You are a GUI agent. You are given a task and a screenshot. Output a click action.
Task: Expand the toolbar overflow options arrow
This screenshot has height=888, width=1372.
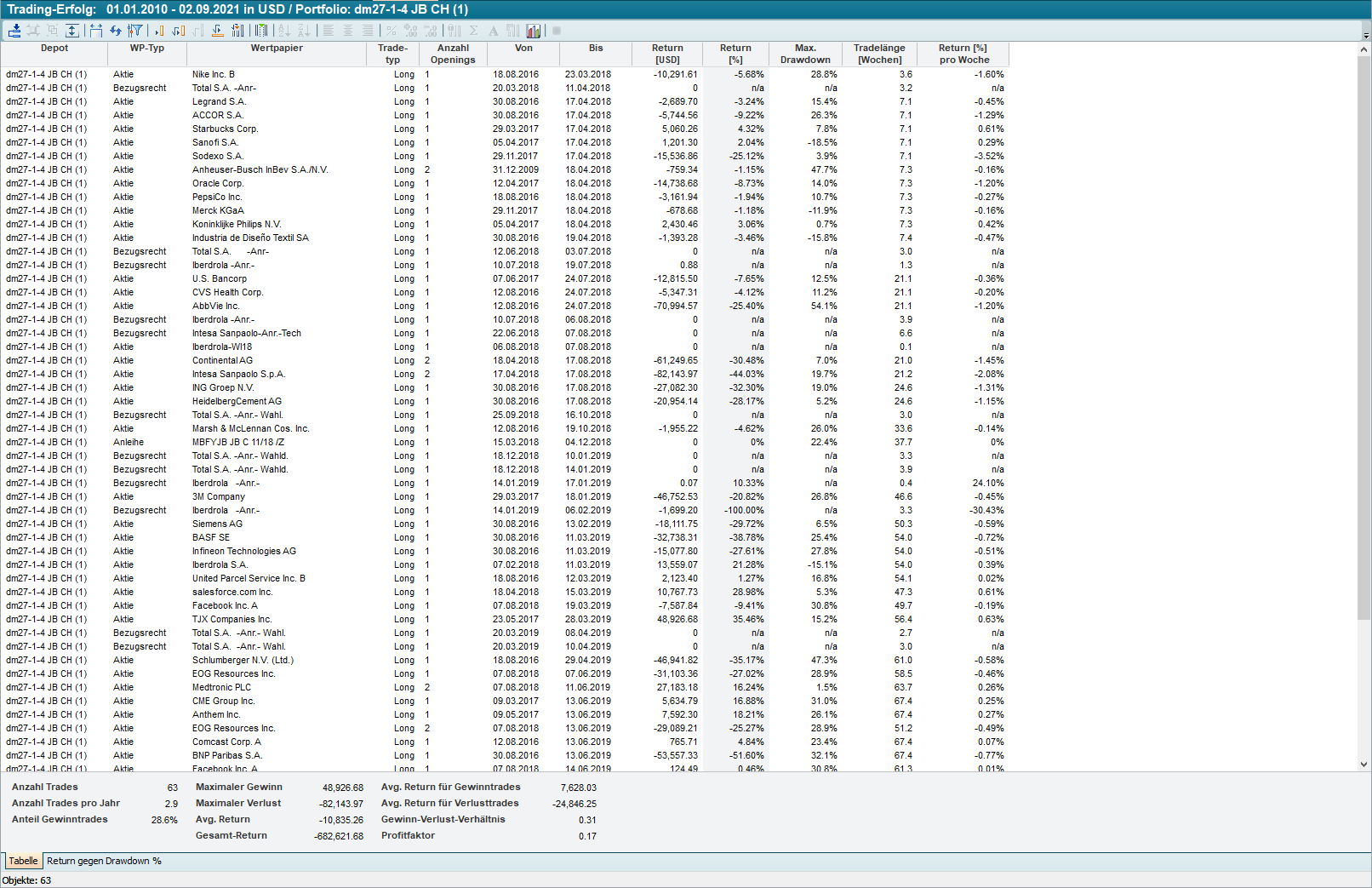click(x=1366, y=36)
